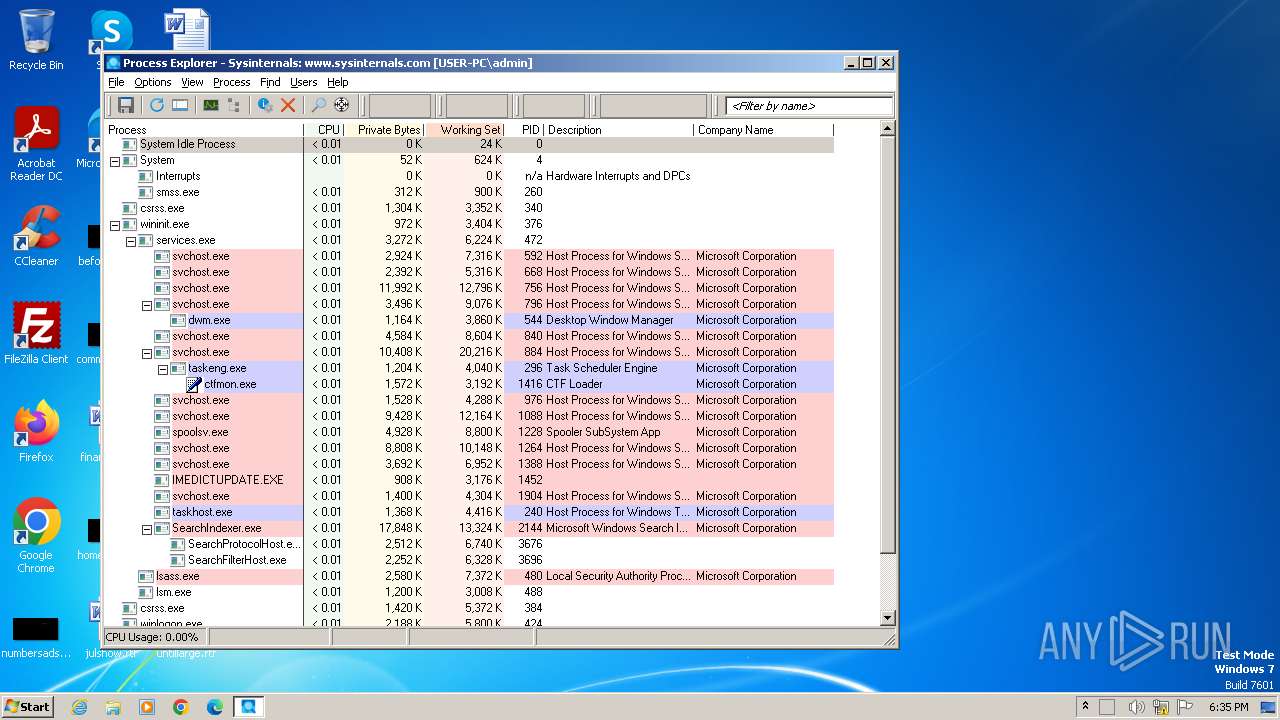Click the Refresh Now toolbar icon
The width and height of the screenshot is (1280, 720).
(157, 105)
